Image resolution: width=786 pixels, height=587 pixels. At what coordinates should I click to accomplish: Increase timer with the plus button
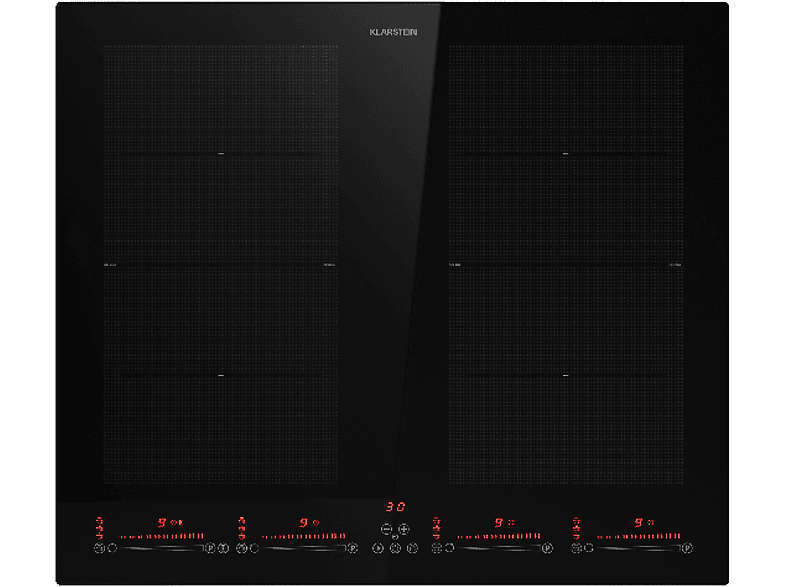pos(404,529)
